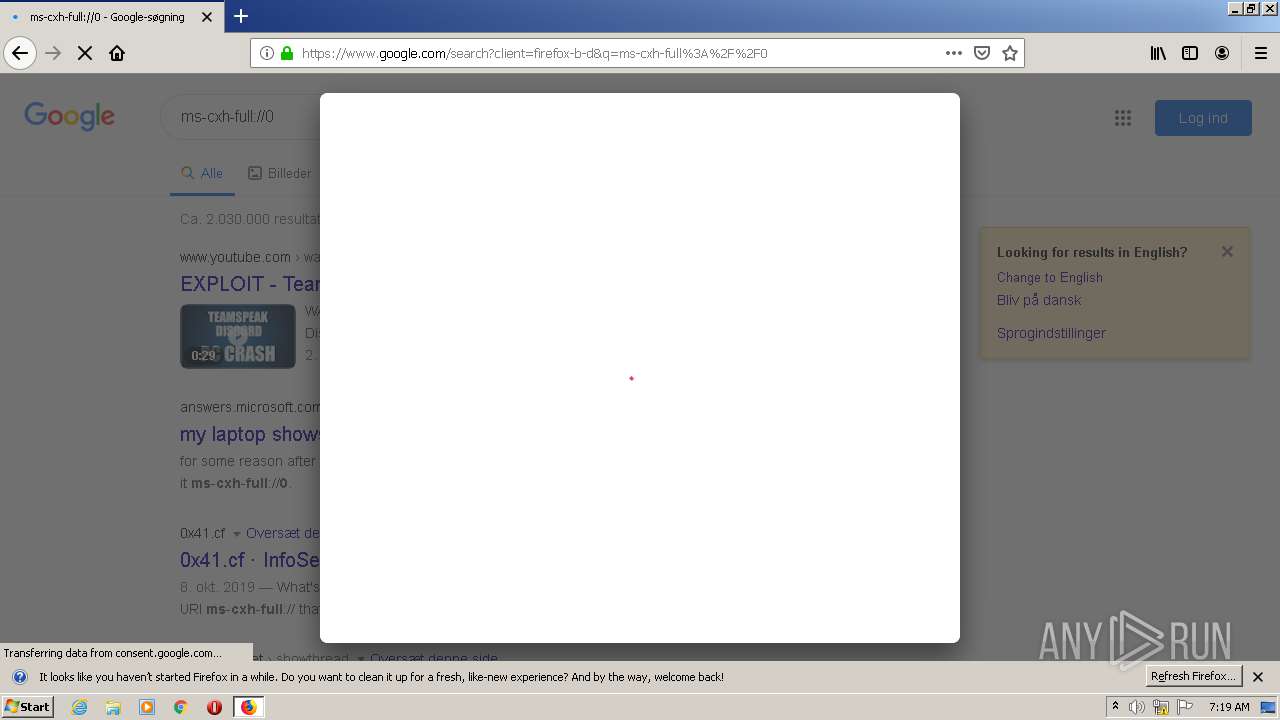Open page actions three-dot menu

(x=954, y=53)
